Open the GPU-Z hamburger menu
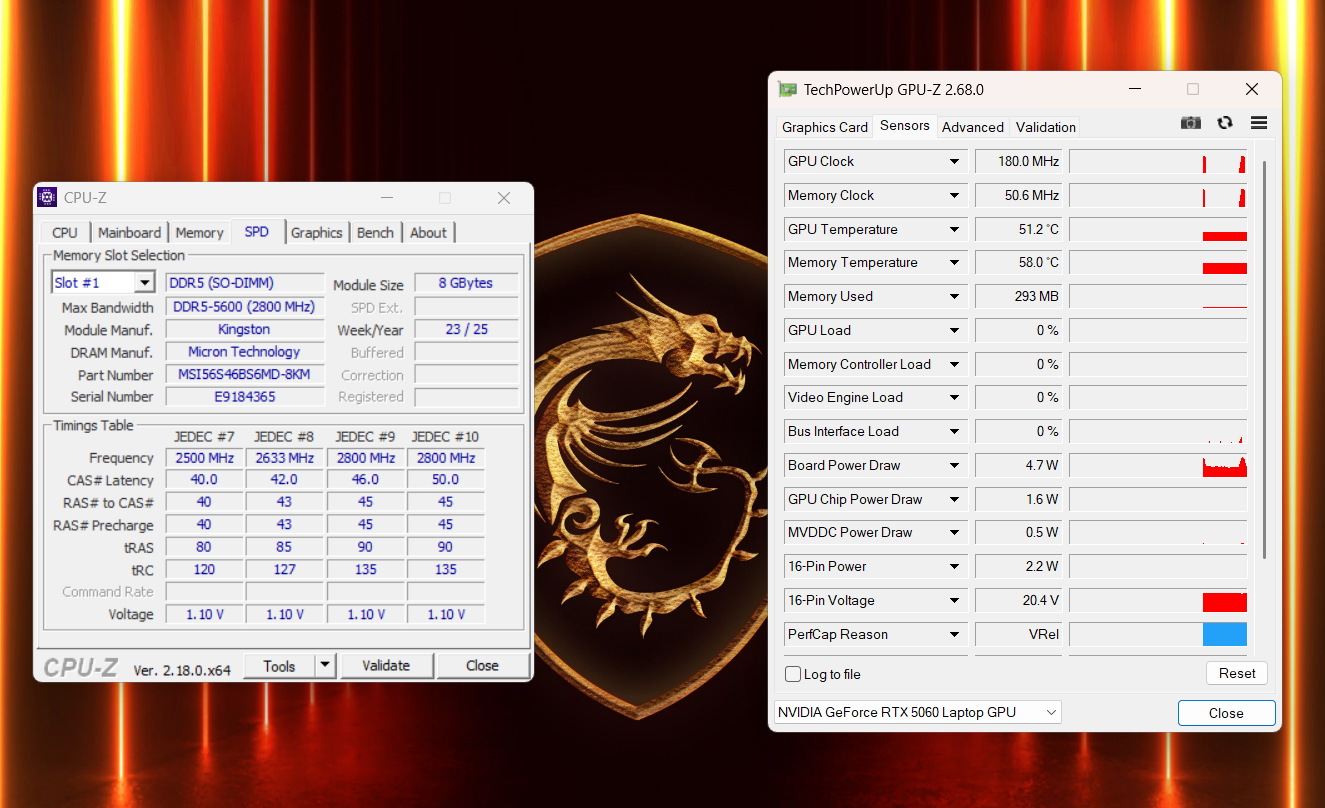1325x808 pixels. click(1259, 123)
